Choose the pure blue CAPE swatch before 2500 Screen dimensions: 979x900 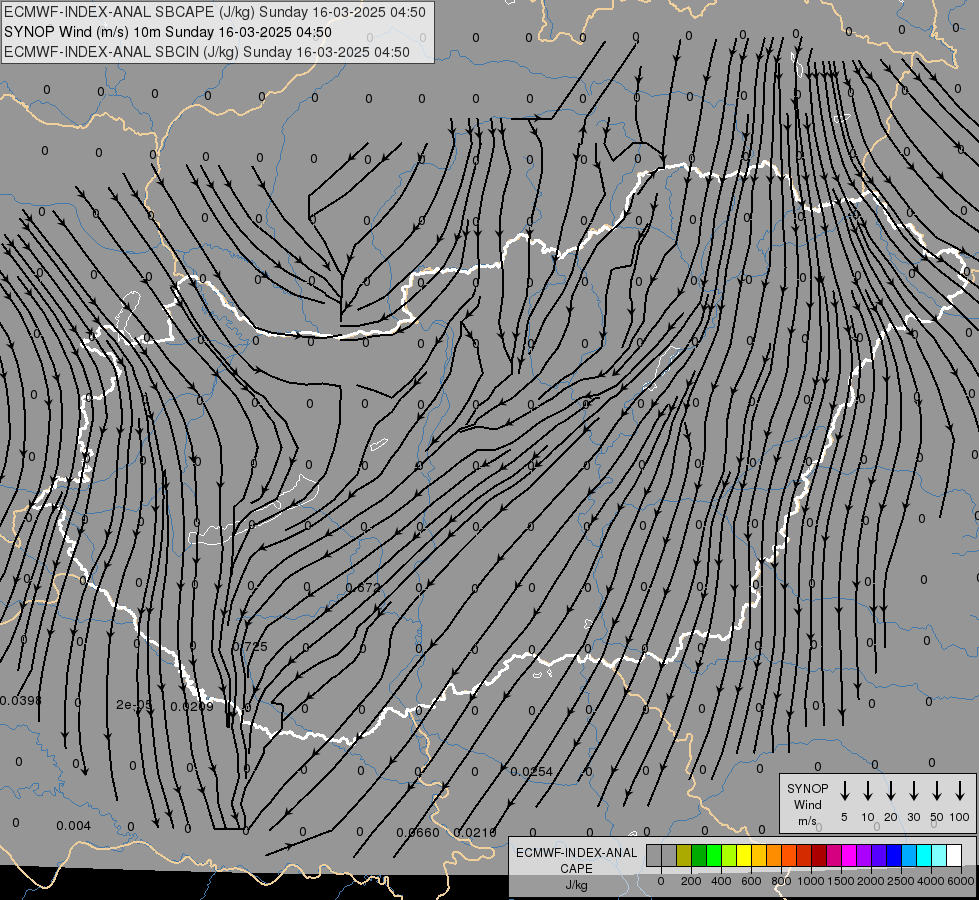pos(895,855)
